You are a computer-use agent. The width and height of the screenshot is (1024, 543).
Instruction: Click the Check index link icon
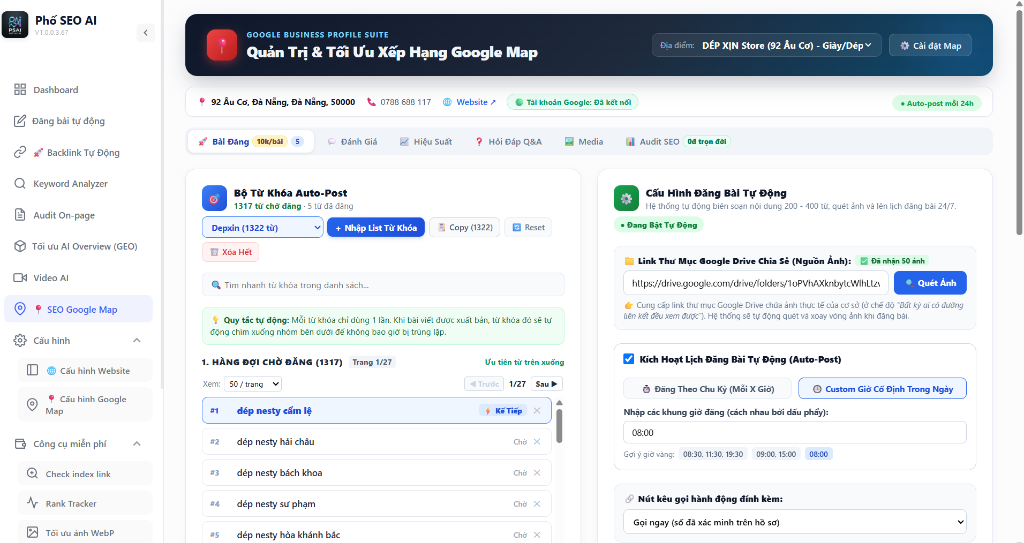[32, 474]
